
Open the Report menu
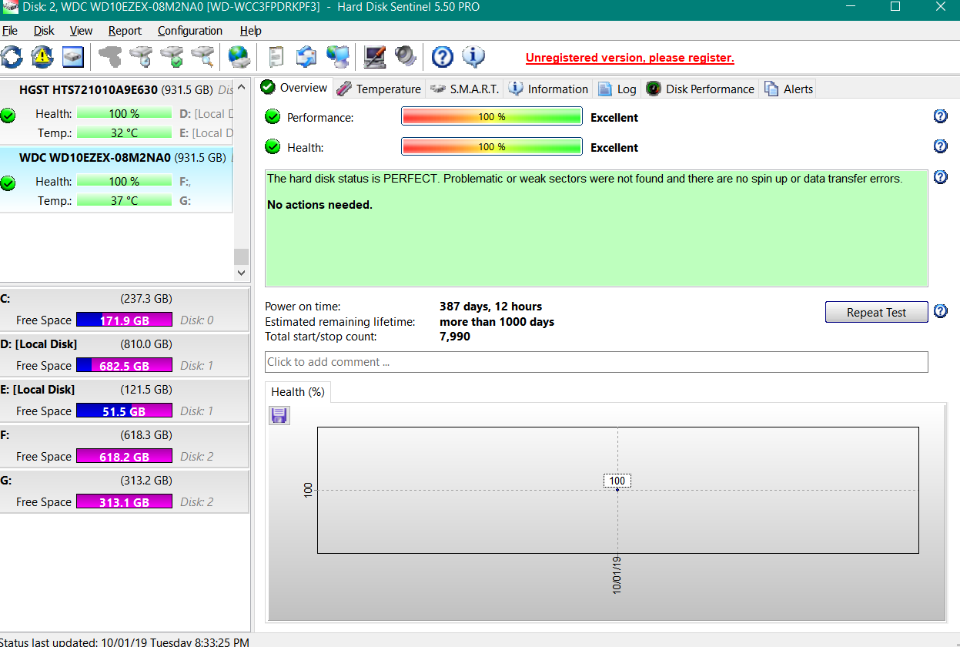tap(125, 31)
